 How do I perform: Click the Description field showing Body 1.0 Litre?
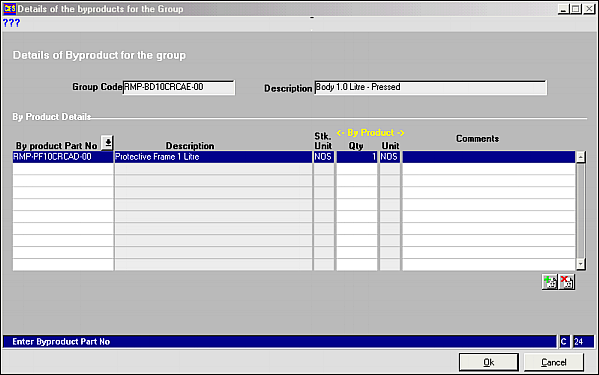(x=430, y=87)
